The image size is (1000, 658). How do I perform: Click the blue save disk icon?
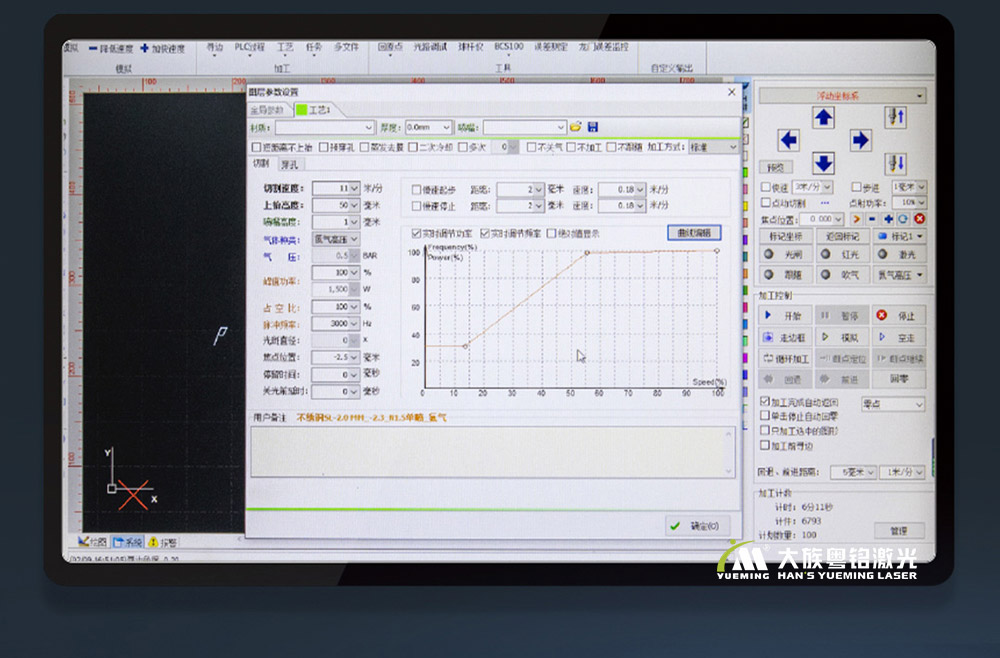point(593,128)
